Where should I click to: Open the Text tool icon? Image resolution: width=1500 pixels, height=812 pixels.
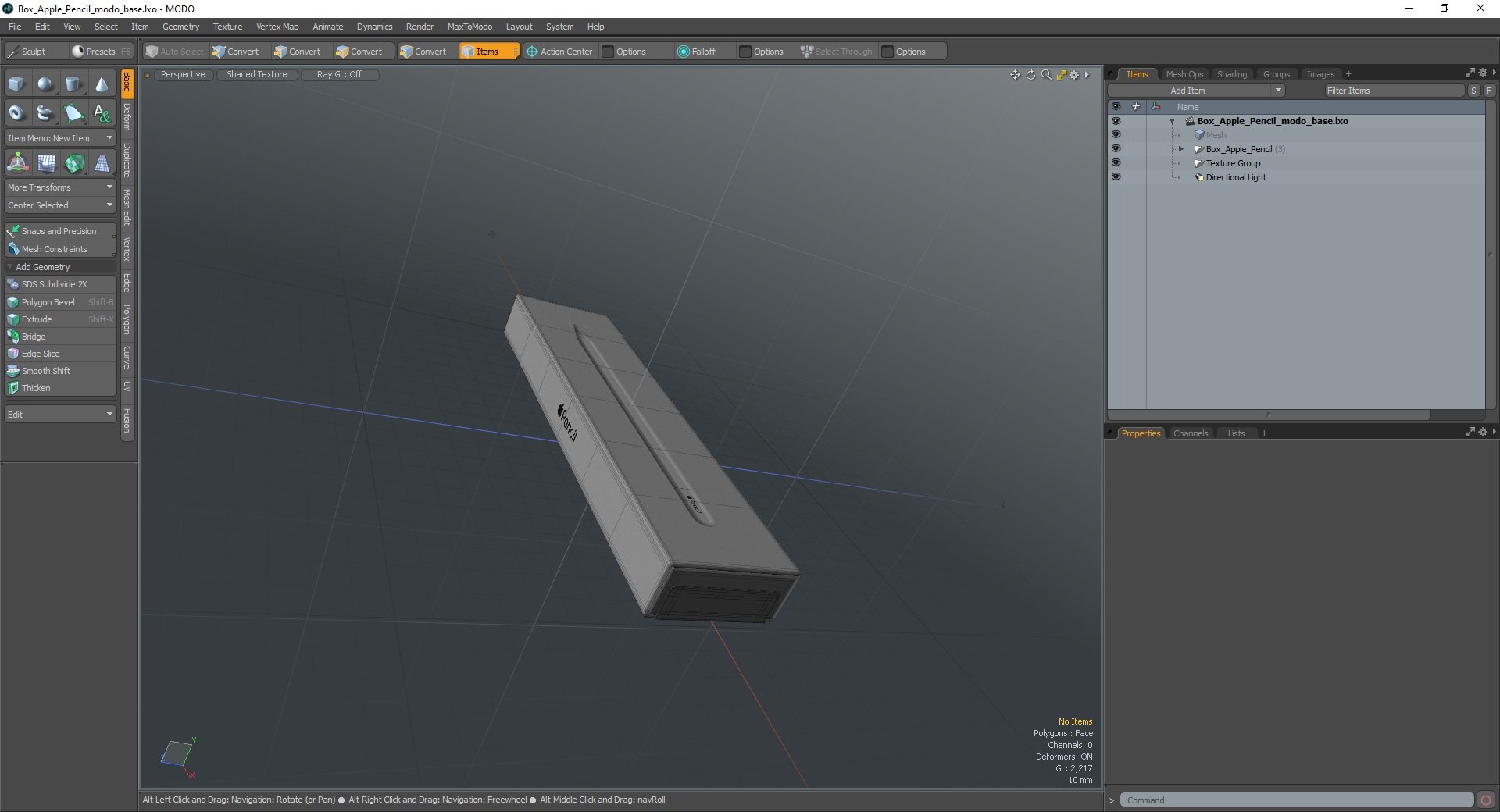(102, 113)
